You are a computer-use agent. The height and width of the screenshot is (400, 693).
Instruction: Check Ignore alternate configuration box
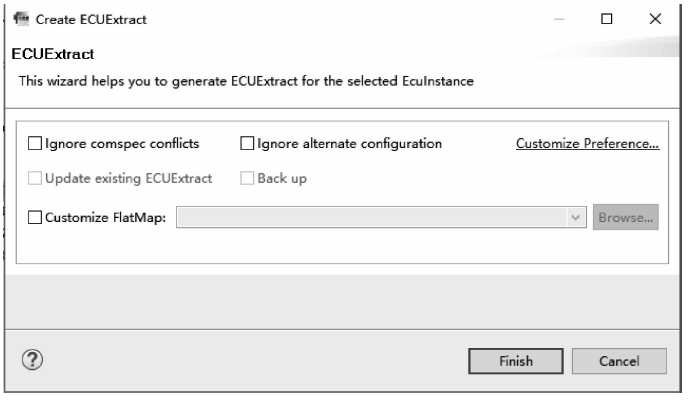pos(248,144)
